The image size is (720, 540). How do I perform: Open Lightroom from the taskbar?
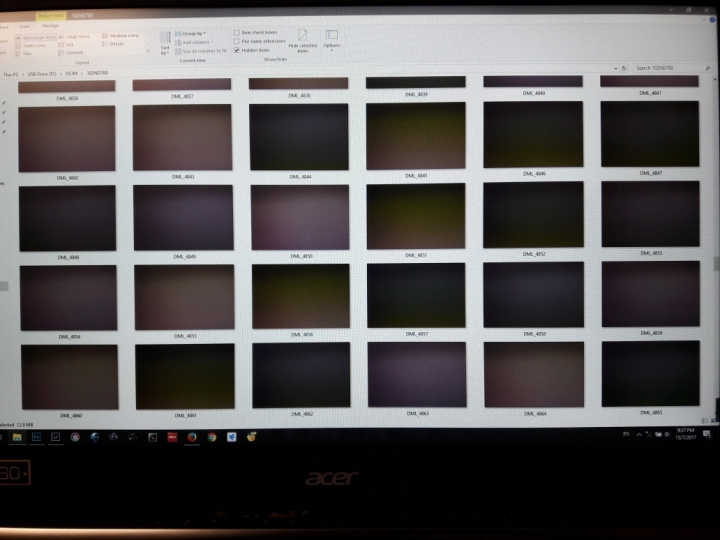[x=56, y=437]
